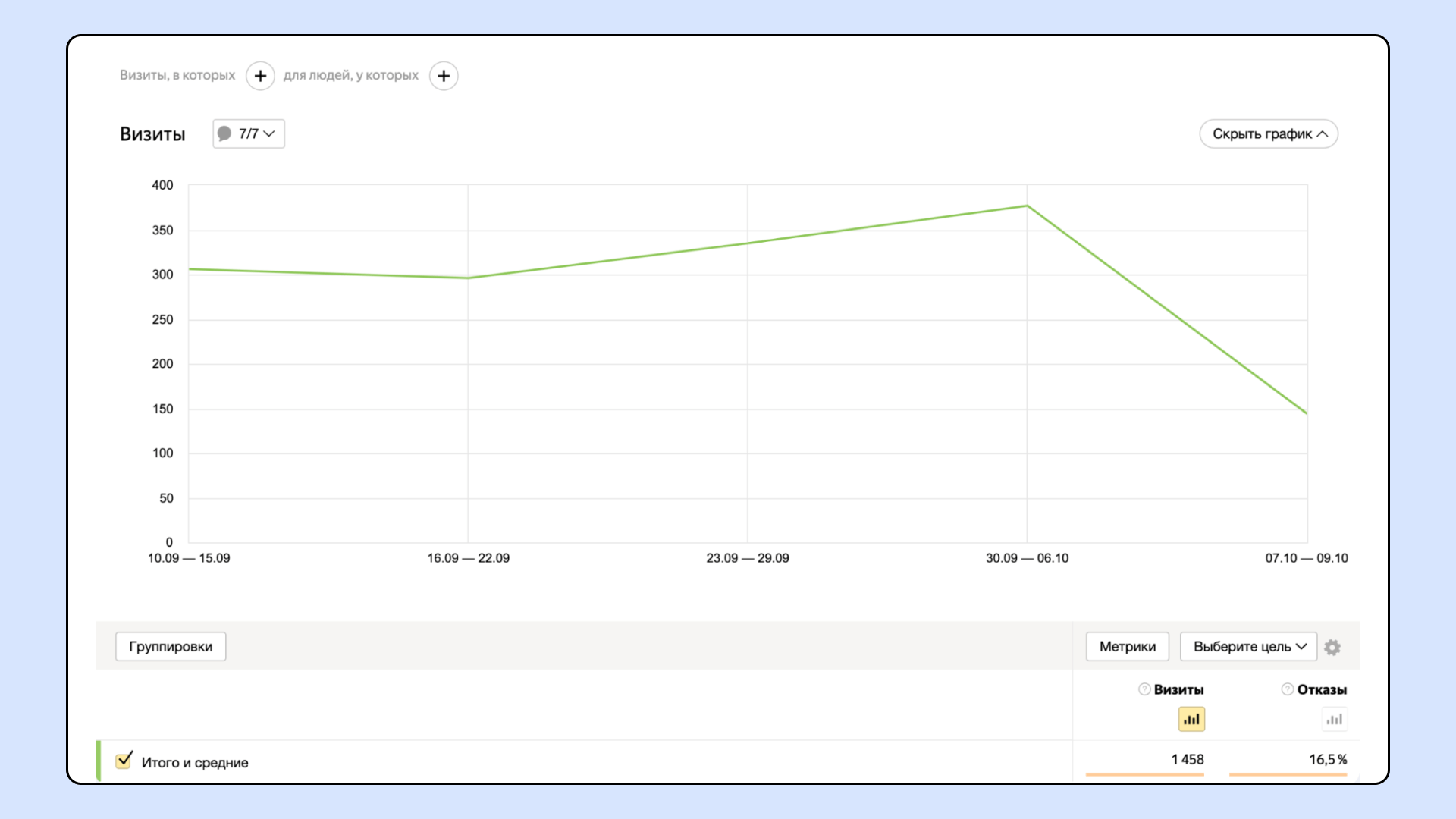Screen dimensions: 1456x819
Task: Click chart point at 16.09 — 22.09
Action: (x=468, y=278)
